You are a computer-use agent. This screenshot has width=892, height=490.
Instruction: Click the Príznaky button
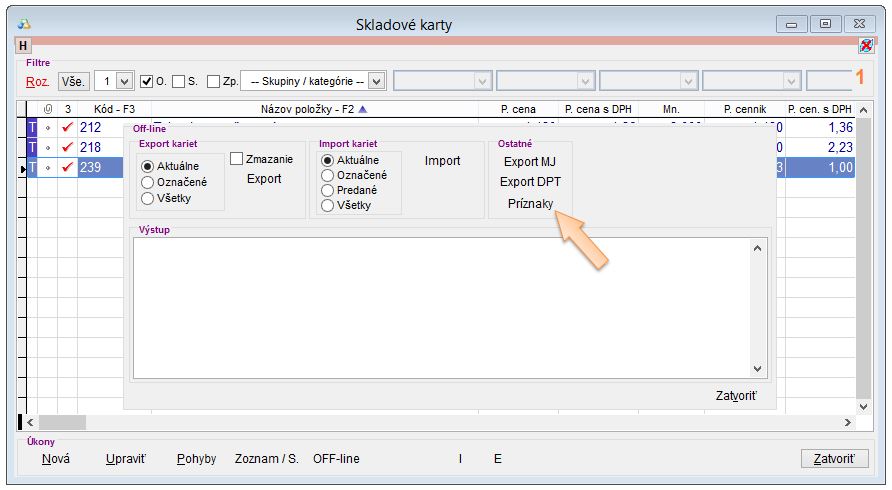[x=530, y=203]
